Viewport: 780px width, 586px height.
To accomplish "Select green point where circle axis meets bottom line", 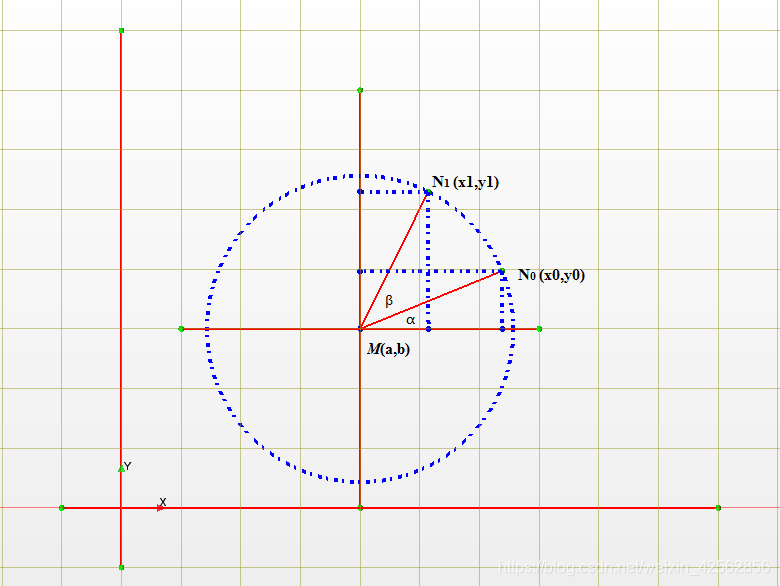I will tap(360, 508).
